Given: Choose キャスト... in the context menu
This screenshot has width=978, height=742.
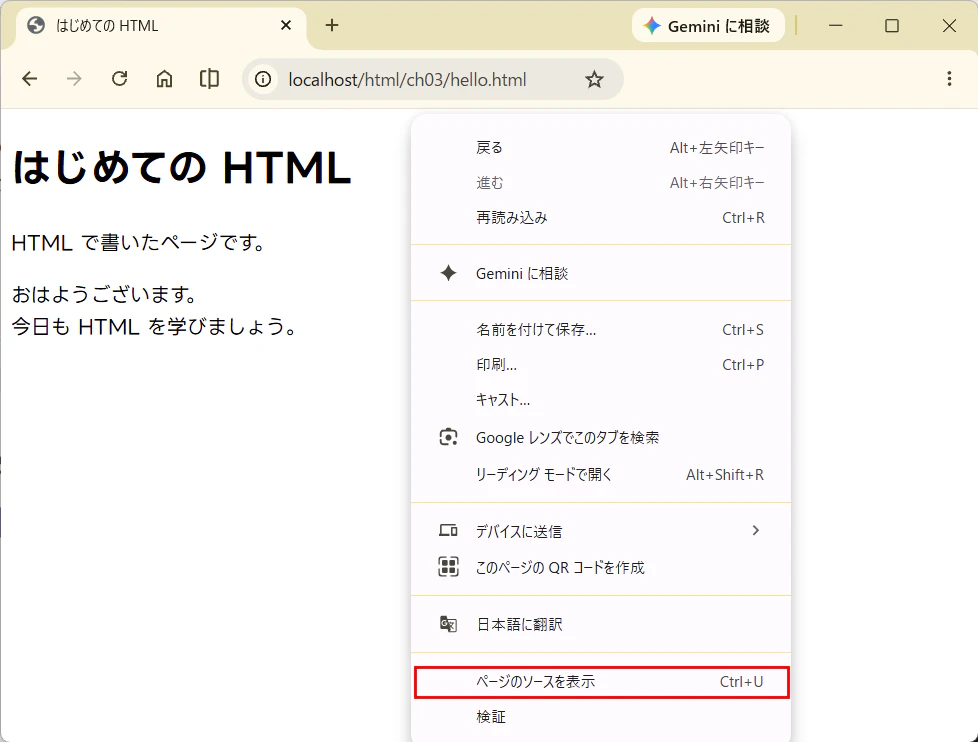Looking at the screenshot, I should click(601, 400).
